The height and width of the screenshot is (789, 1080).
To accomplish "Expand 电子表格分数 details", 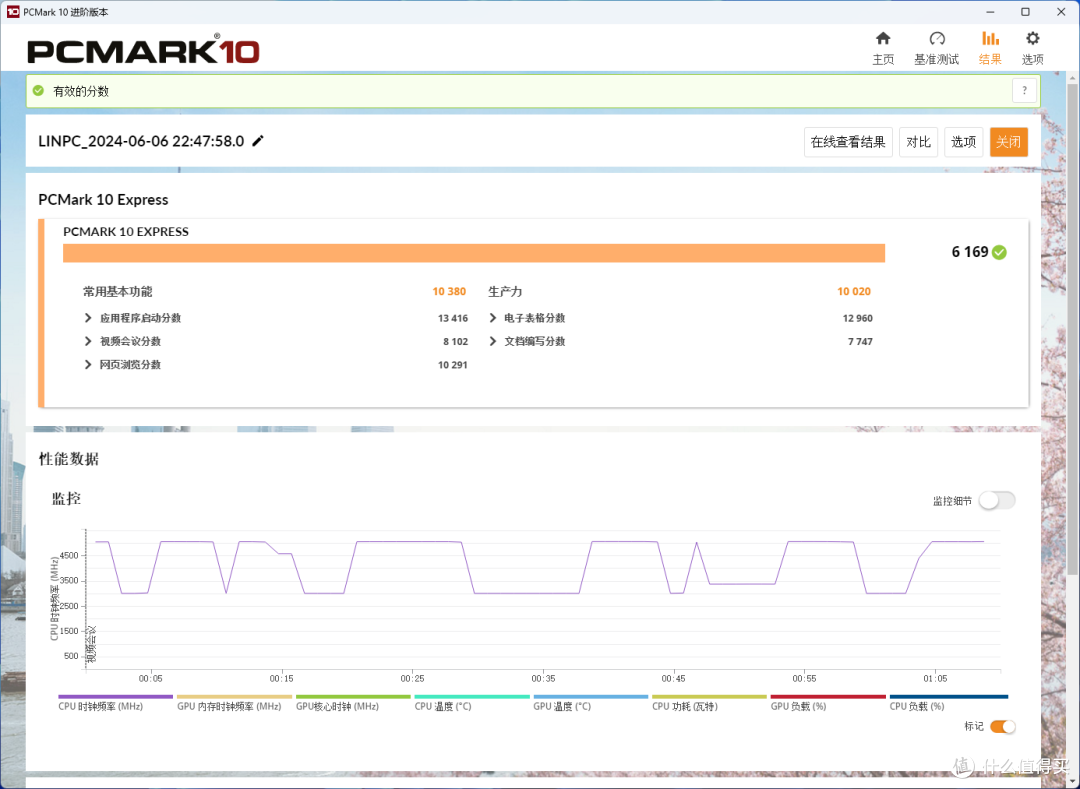I will pos(492,318).
